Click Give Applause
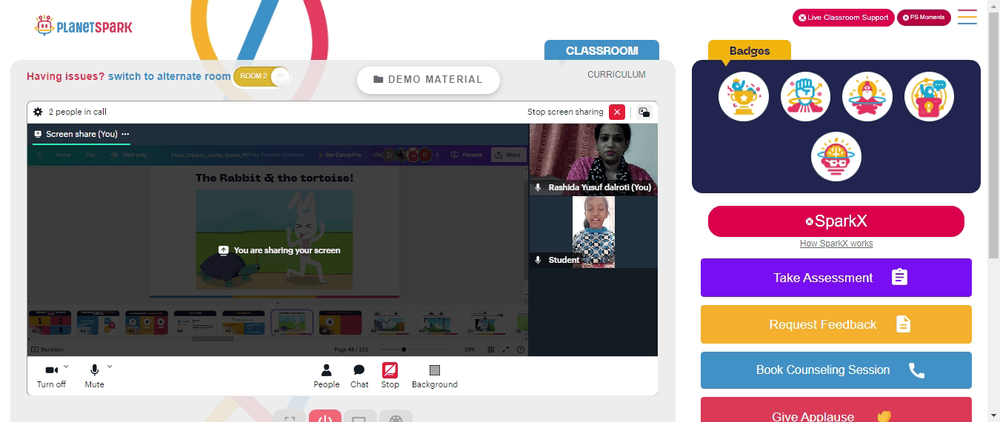This screenshot has height=422, width=1000. tap(836, 410)
